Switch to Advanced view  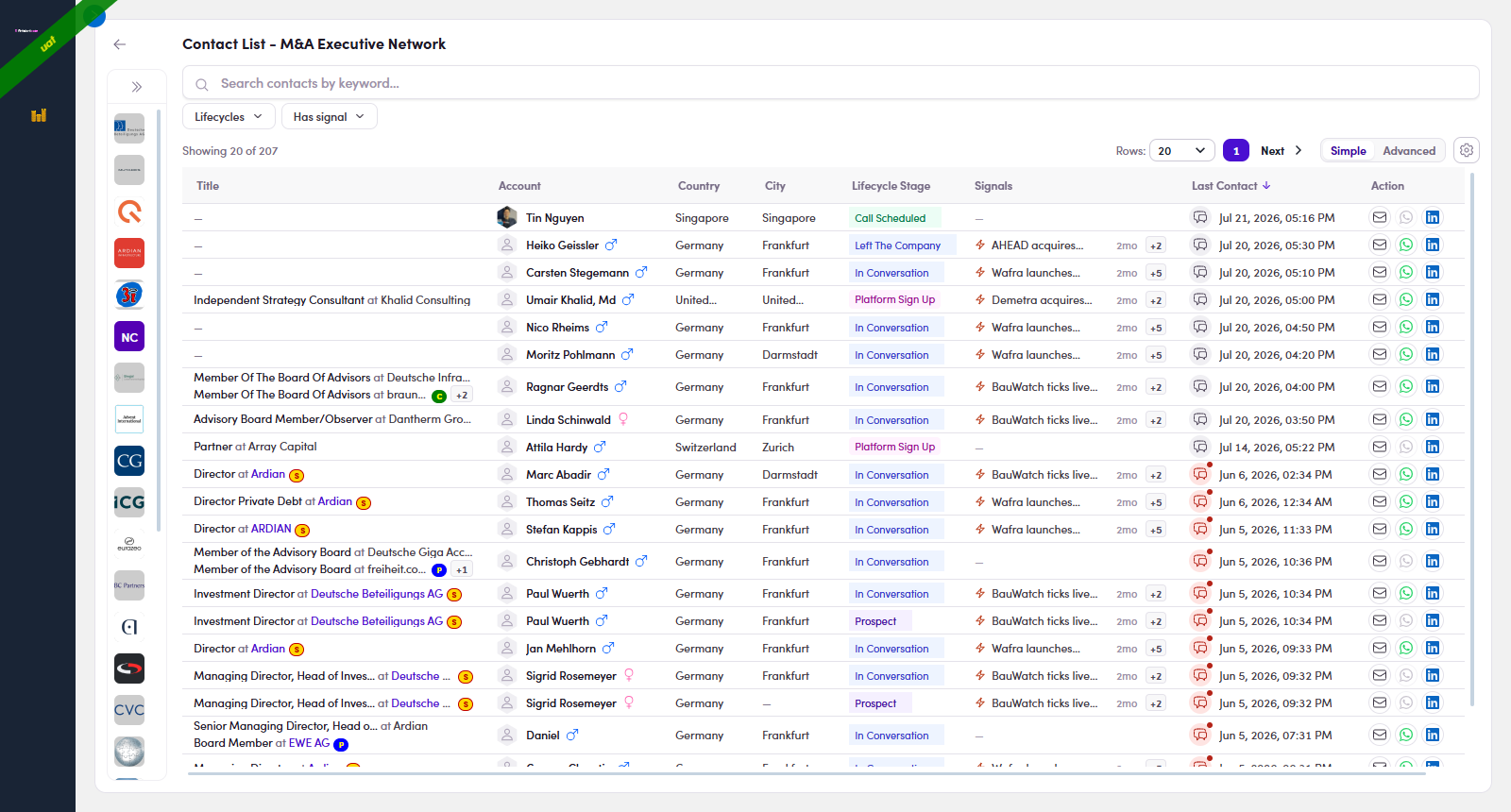[x=1409, y=151]
